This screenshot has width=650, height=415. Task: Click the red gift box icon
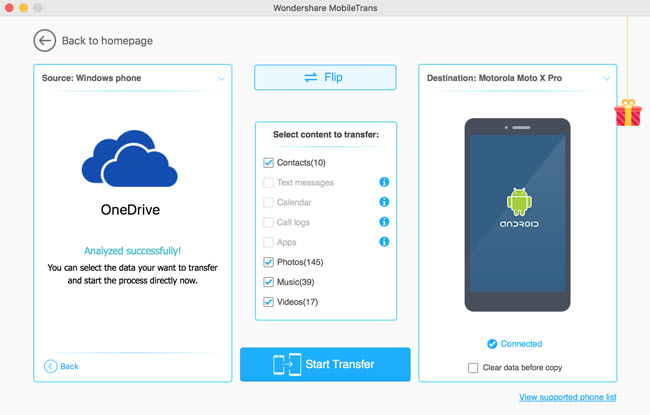(x=628, y=113)
